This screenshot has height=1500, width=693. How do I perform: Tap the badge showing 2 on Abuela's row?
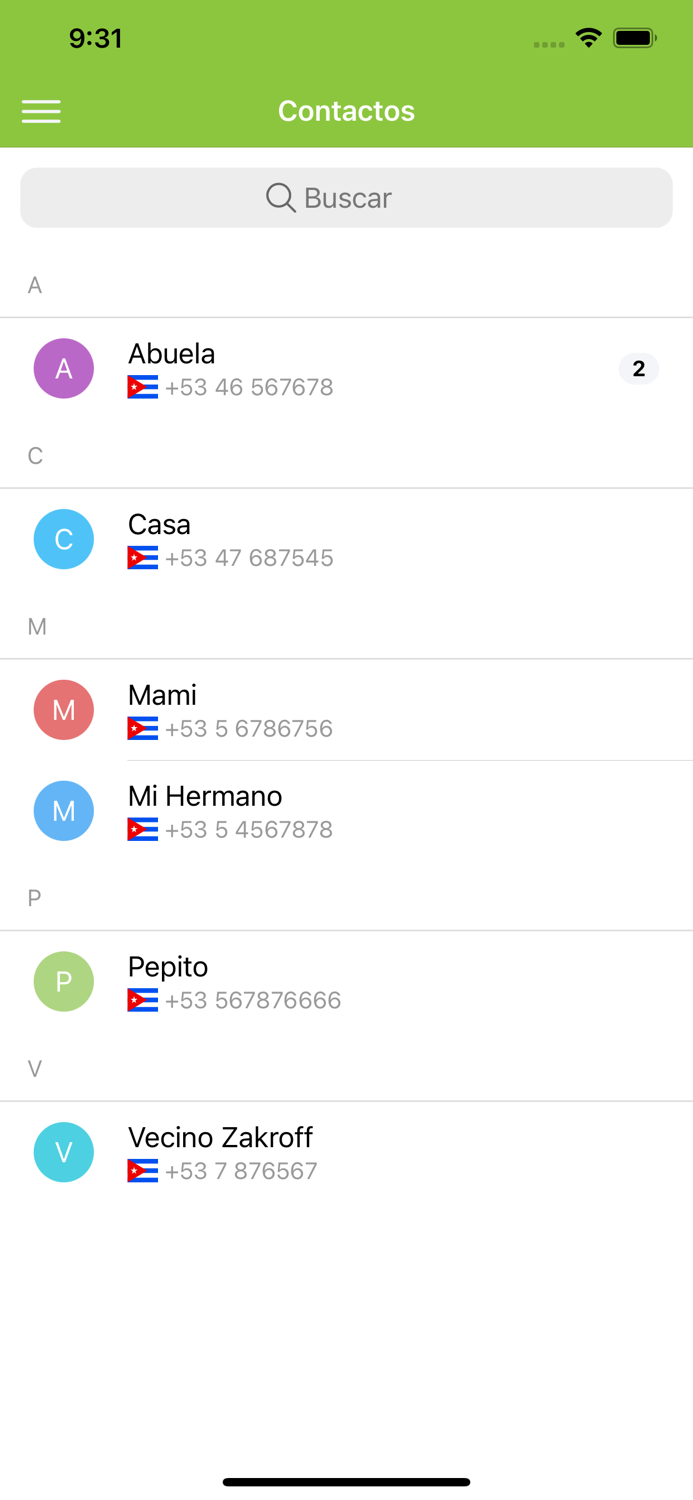coord(638,369)
